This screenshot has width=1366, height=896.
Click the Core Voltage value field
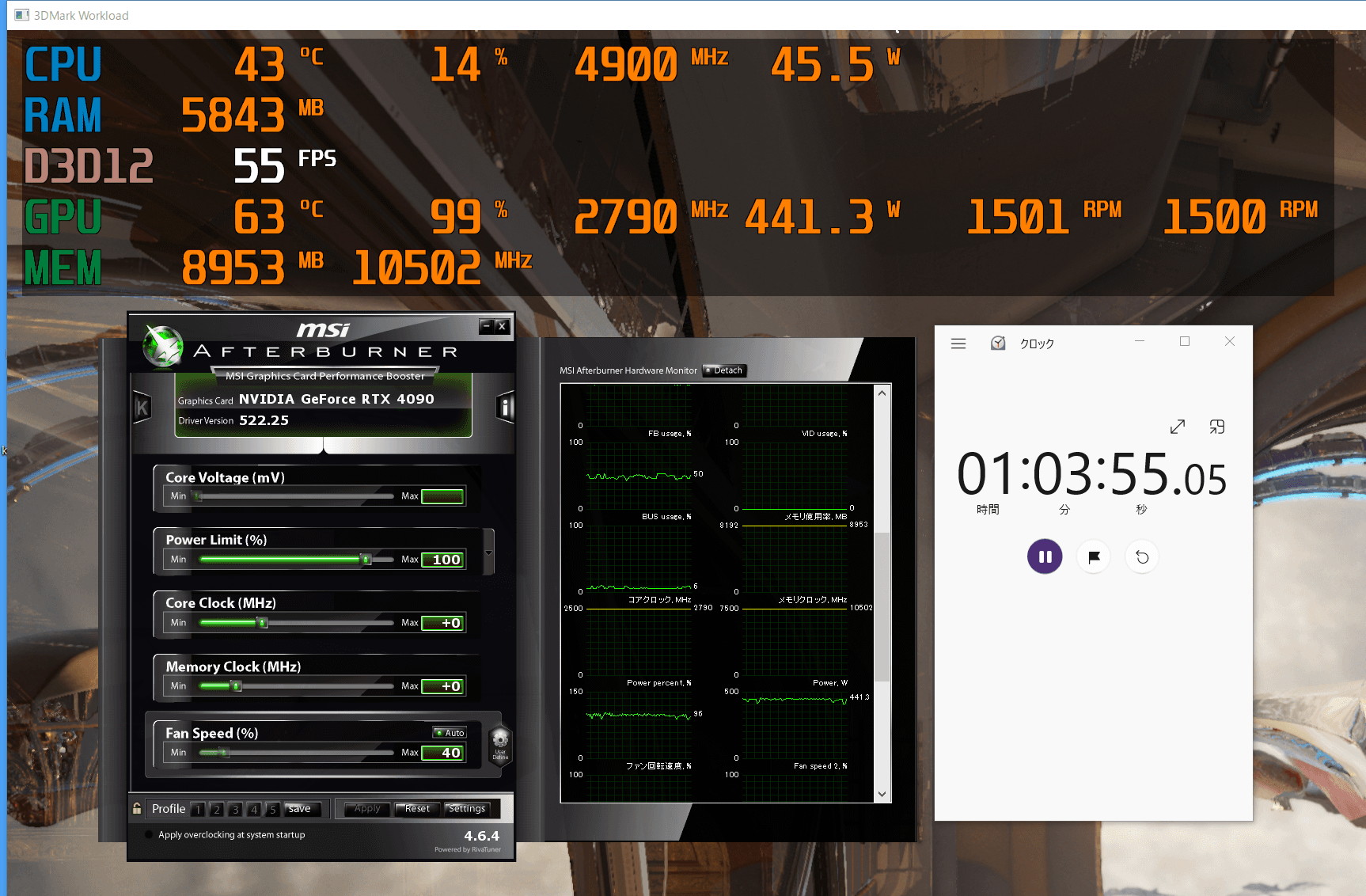click(x=442, y=496)
